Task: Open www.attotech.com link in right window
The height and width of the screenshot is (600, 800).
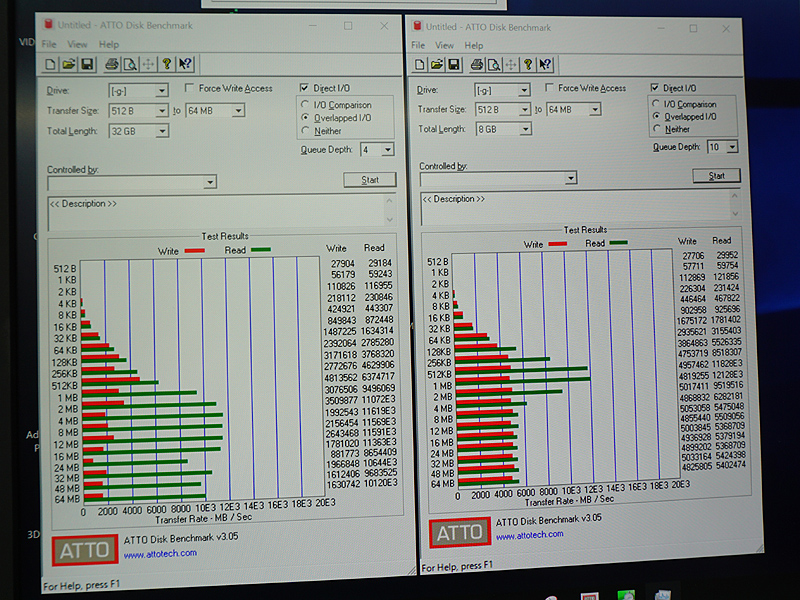Action: (530, 535)
